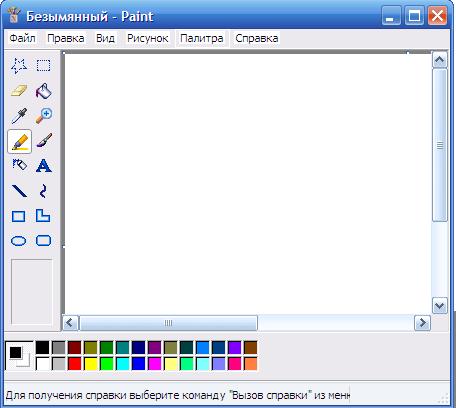Image resolution: width=456 pixels, height=408 pixels.
Task: Click the vertical scrollbar down arrow
Action: click(440, 306)
